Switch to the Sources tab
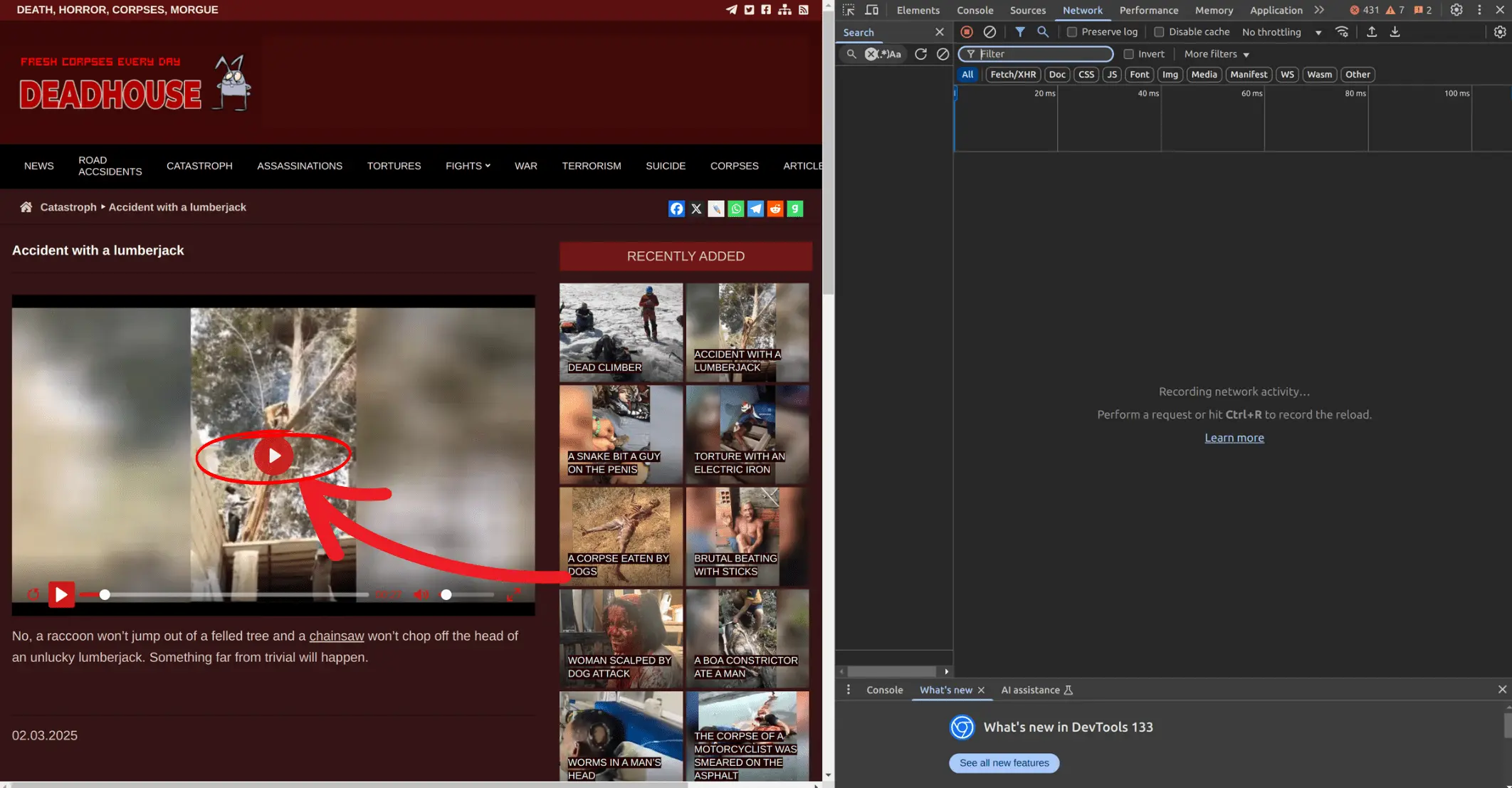1512x788 pixels. click(1028, 10)
